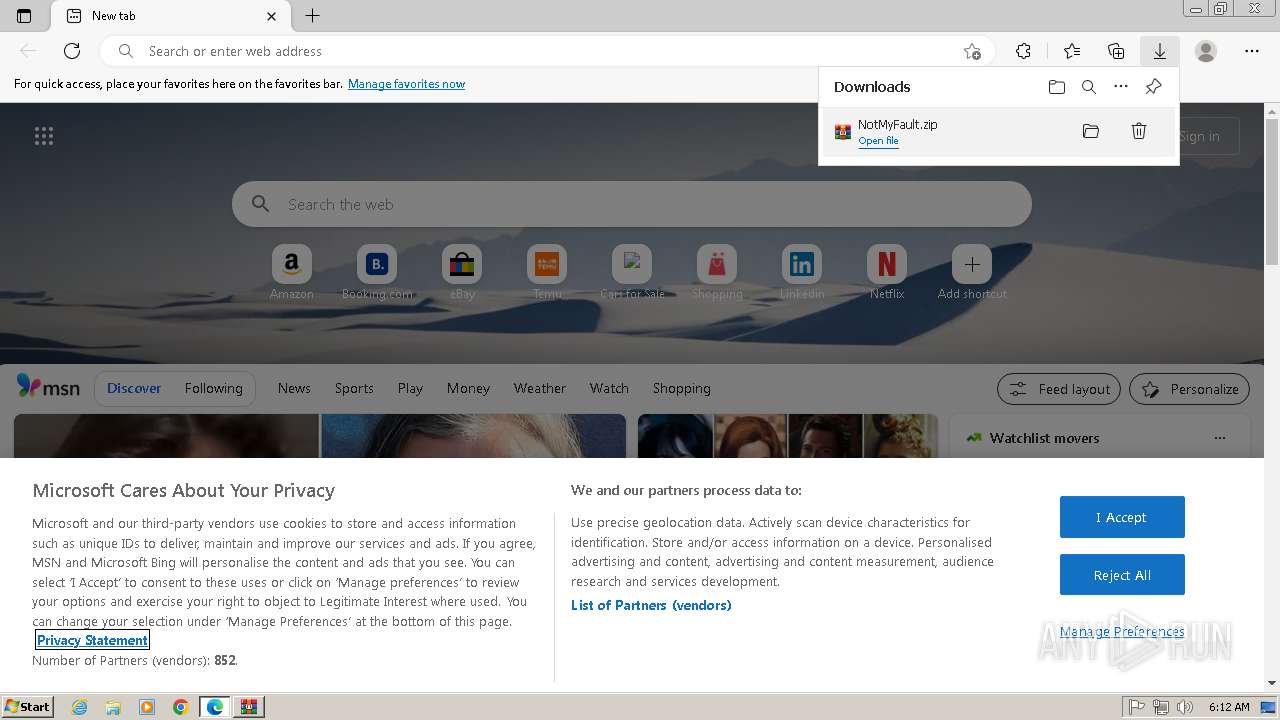This screenshot has height=720, width=1280.
Task: Click the msn logo
Action: [x=48, y=387]
